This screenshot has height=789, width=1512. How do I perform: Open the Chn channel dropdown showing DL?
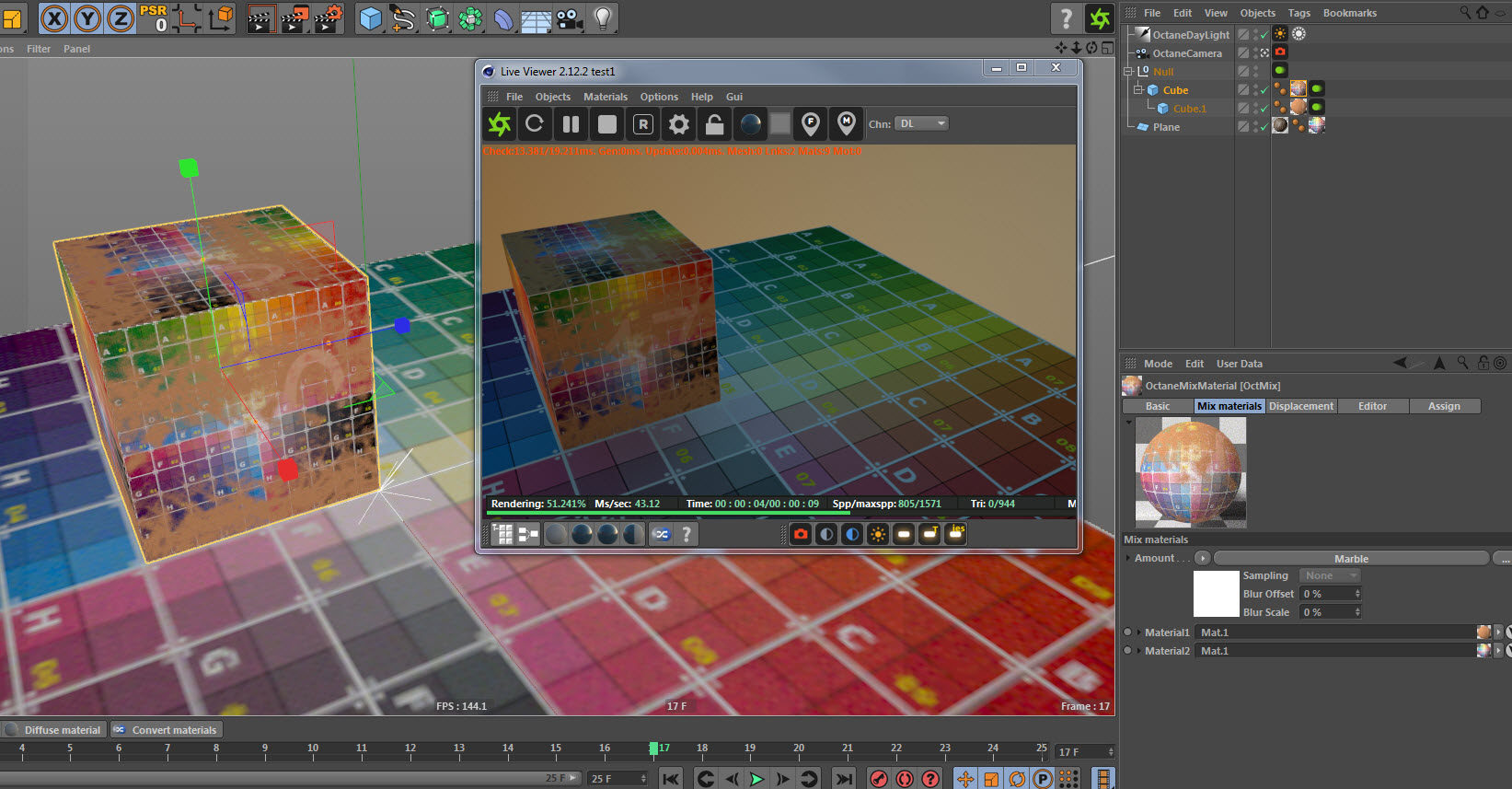click(x=921, y=123)
